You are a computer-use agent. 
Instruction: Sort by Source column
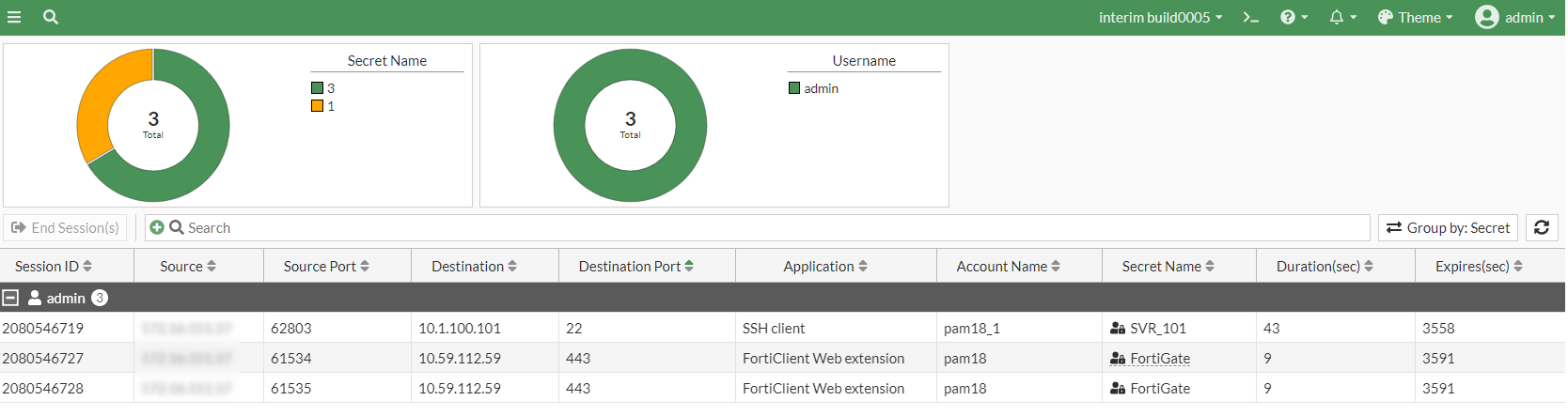188,266
